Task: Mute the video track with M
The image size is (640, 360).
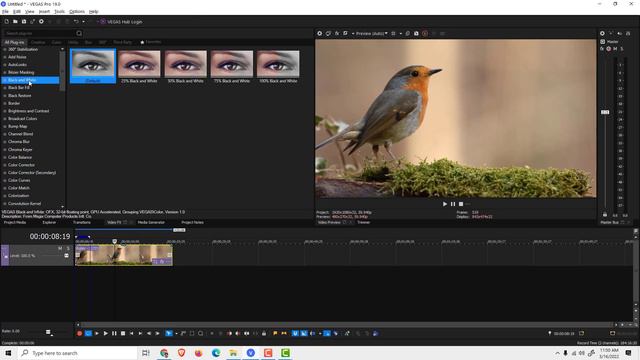Action: point(60,248)
